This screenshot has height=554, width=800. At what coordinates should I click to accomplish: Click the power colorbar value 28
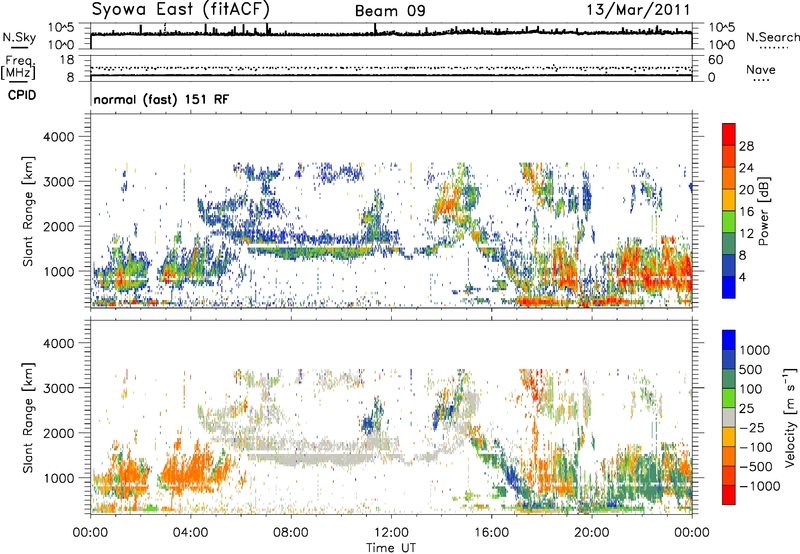click(746, 146)
